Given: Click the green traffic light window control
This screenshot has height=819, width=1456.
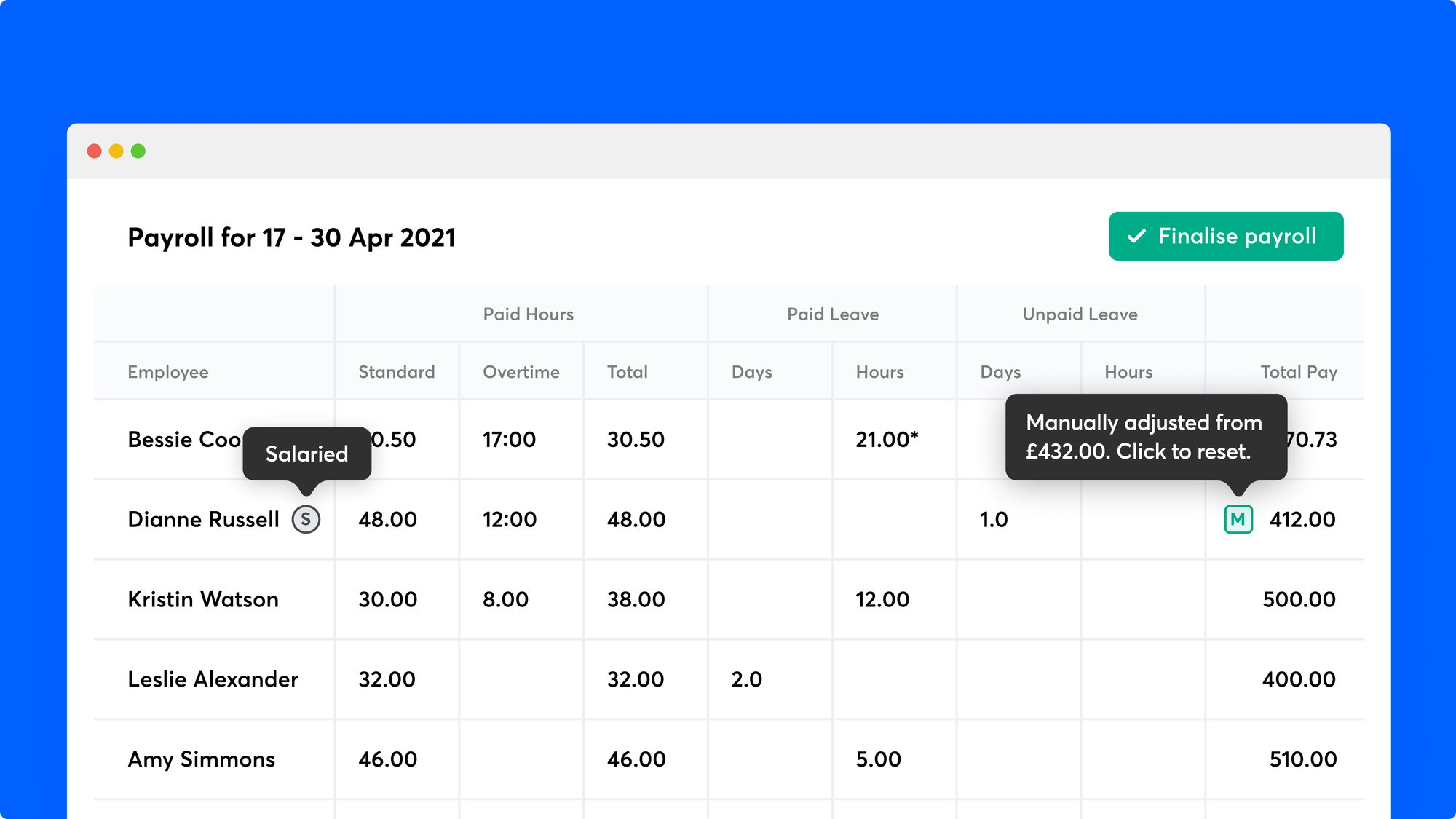Looking at the screenshot, I should pos(138,150).
